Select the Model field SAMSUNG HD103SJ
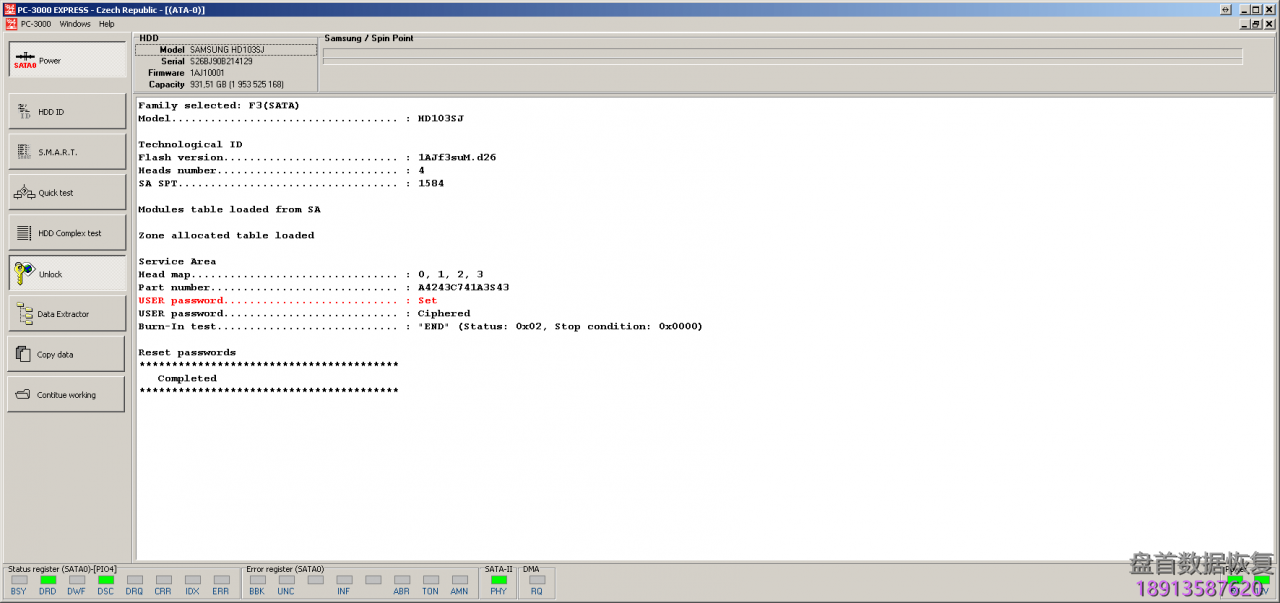Image resolution: width=1280 pixels, height=603 pixels. coord(240,49)
